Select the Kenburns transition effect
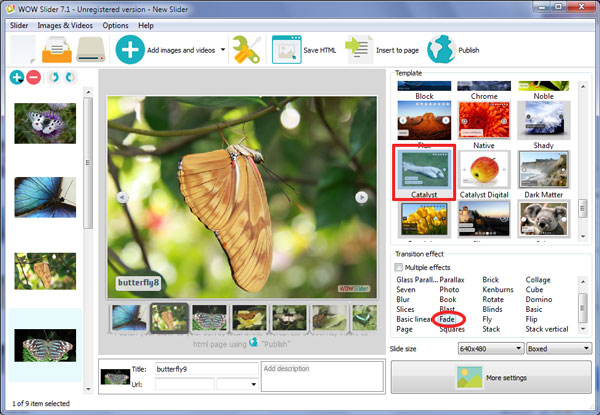This screenshot has width=600, height=415. coord(498,290)
